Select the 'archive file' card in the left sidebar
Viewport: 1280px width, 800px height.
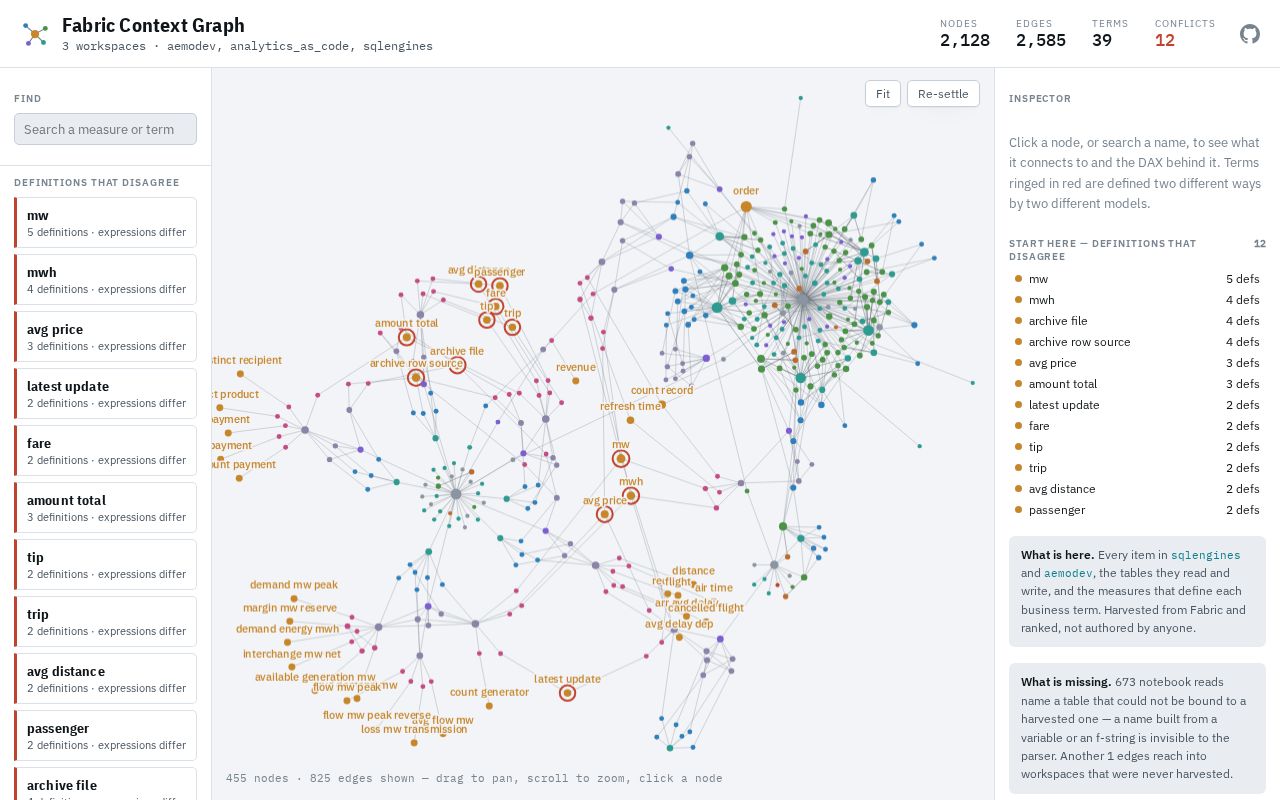tap(105, 784)
